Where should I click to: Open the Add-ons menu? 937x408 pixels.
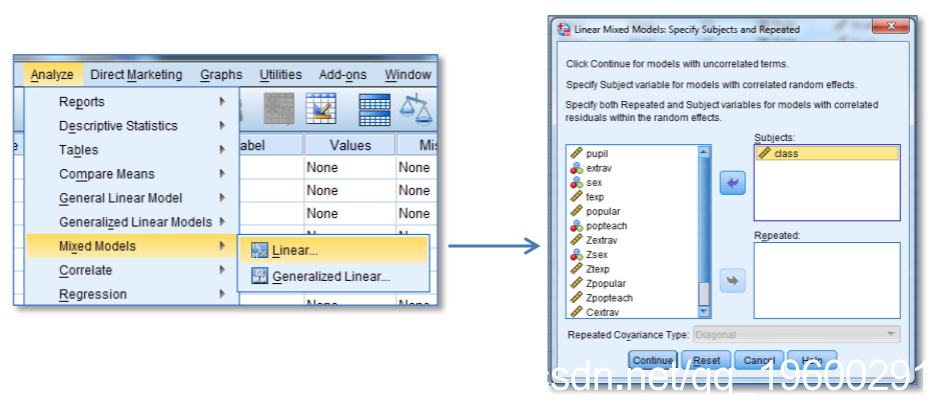342,75
